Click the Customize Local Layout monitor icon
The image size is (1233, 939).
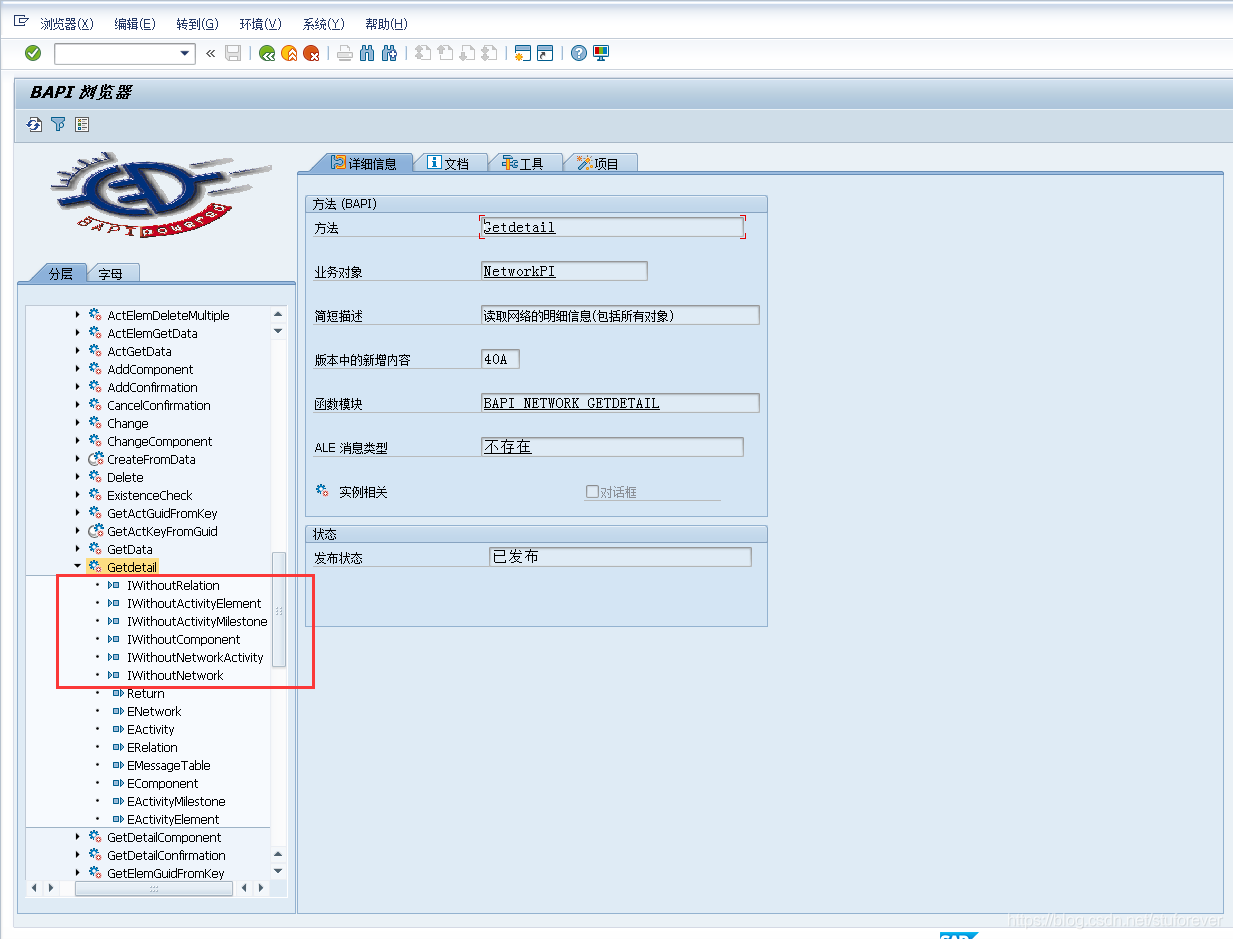pyautogui.click(x=601, y=53)
